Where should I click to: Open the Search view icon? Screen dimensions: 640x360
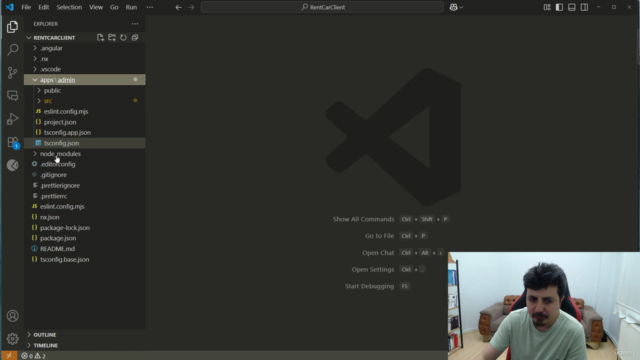pyautogui.click(x=12, y=50)
